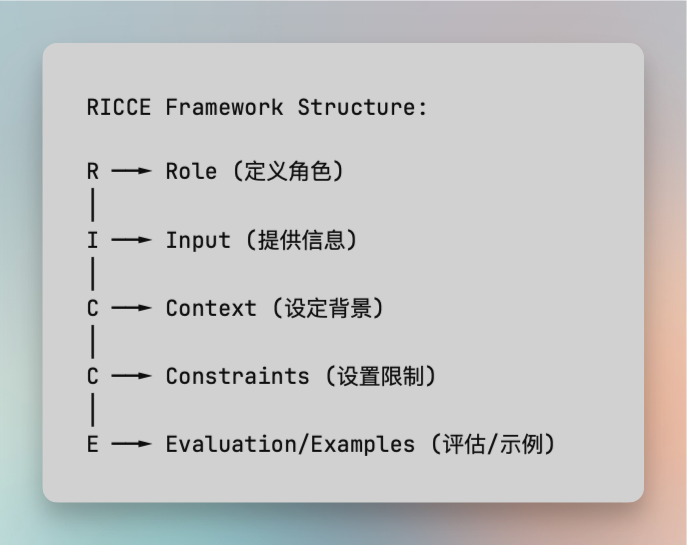Image resolution: width=687 pixels, height=545 pixels.
Task: Click the arrow pointing to Evaluation/Examples
Action: click(x=131, y=444)
